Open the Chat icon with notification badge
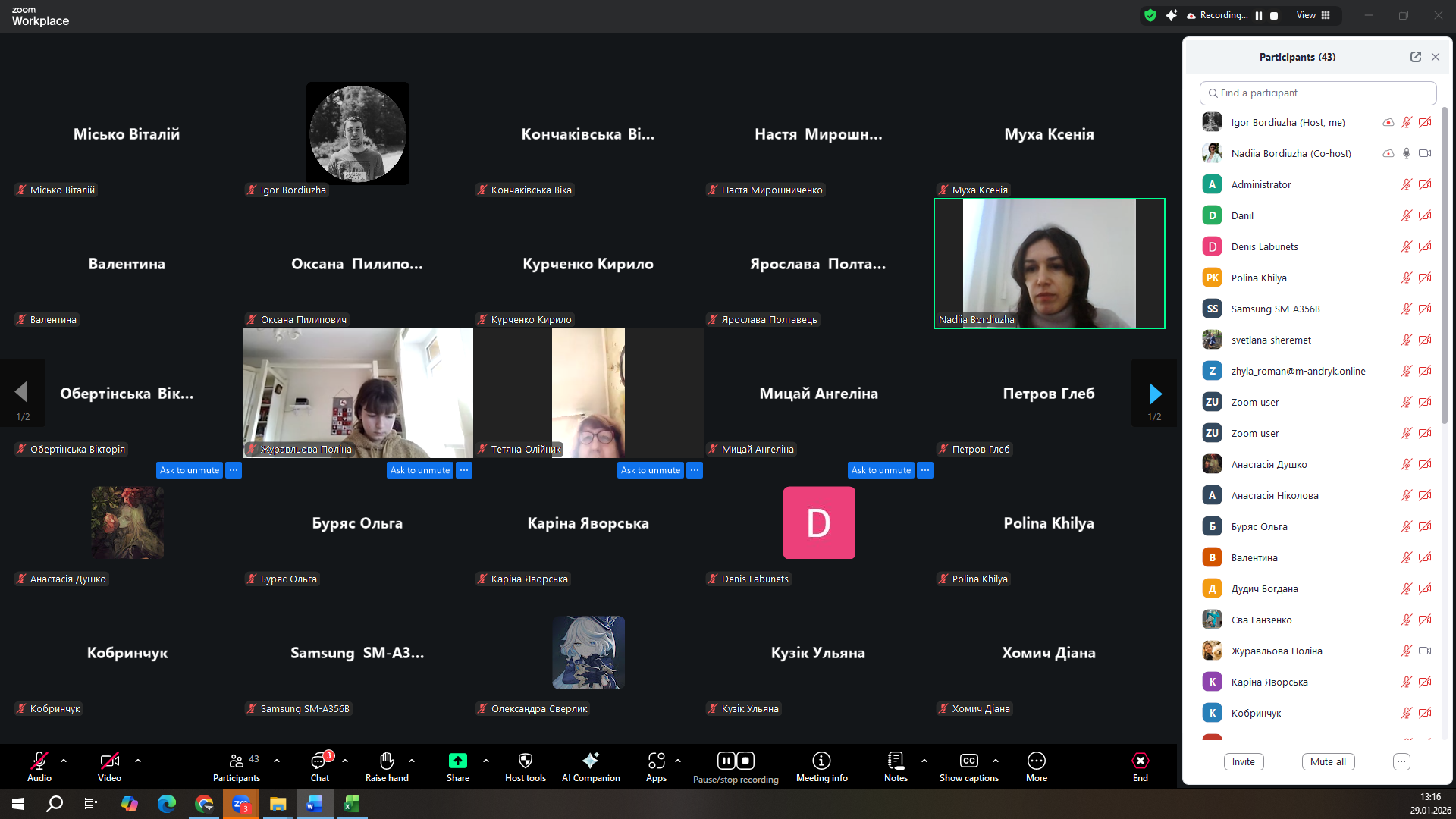1456x819 pixels. point(319,761)
